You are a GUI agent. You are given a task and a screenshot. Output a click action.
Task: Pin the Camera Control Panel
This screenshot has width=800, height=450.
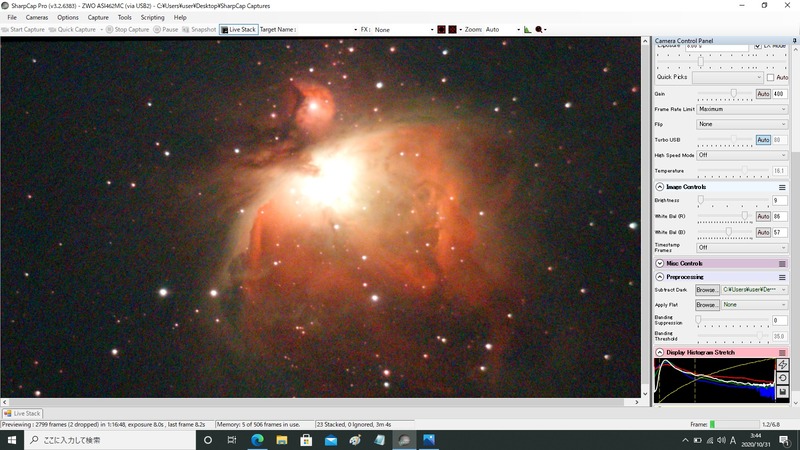pos(794,40)
